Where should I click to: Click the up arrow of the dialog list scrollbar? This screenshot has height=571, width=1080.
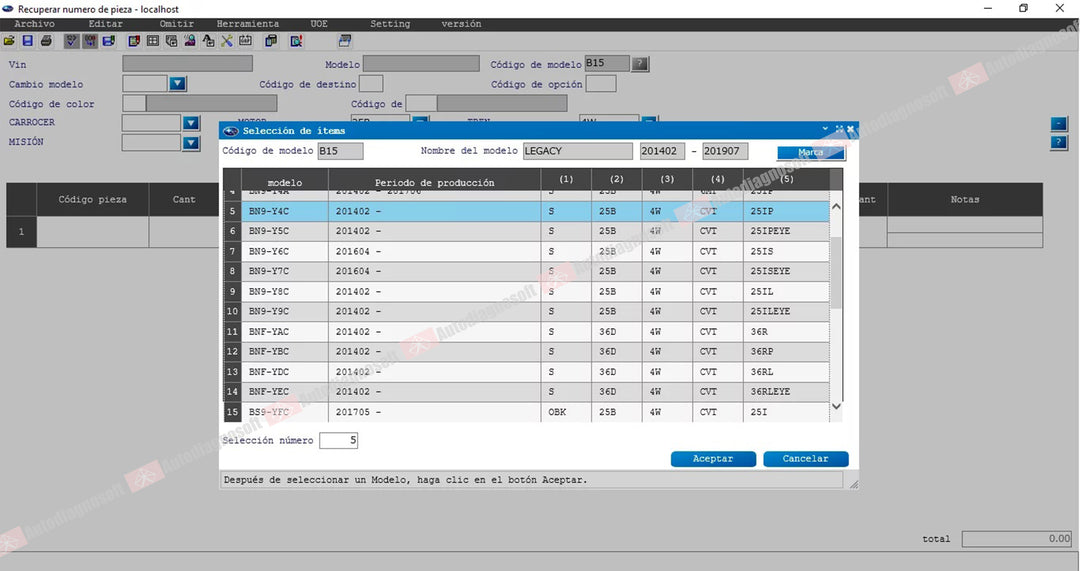pyautogui.click(x=836, y=207)
